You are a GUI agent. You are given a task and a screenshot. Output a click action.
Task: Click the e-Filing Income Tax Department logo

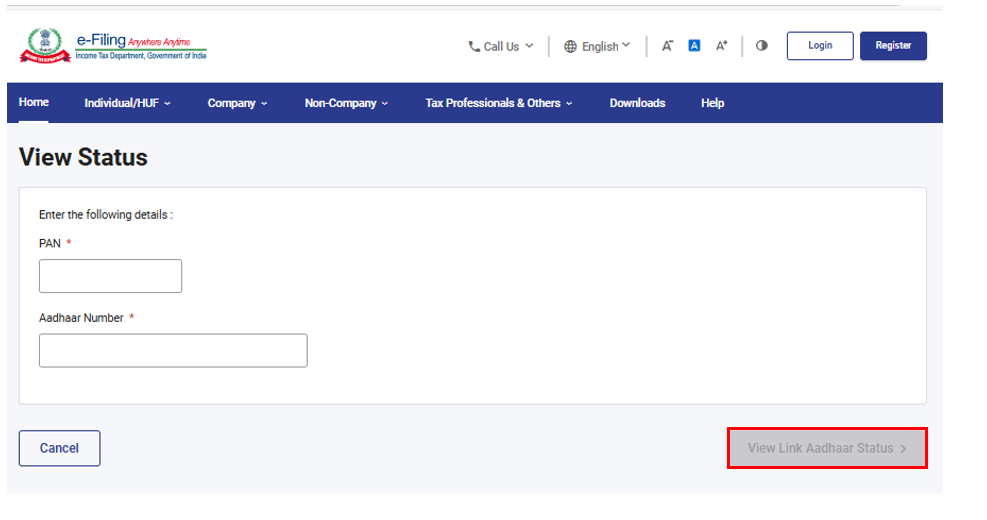(x=113, y=46)
